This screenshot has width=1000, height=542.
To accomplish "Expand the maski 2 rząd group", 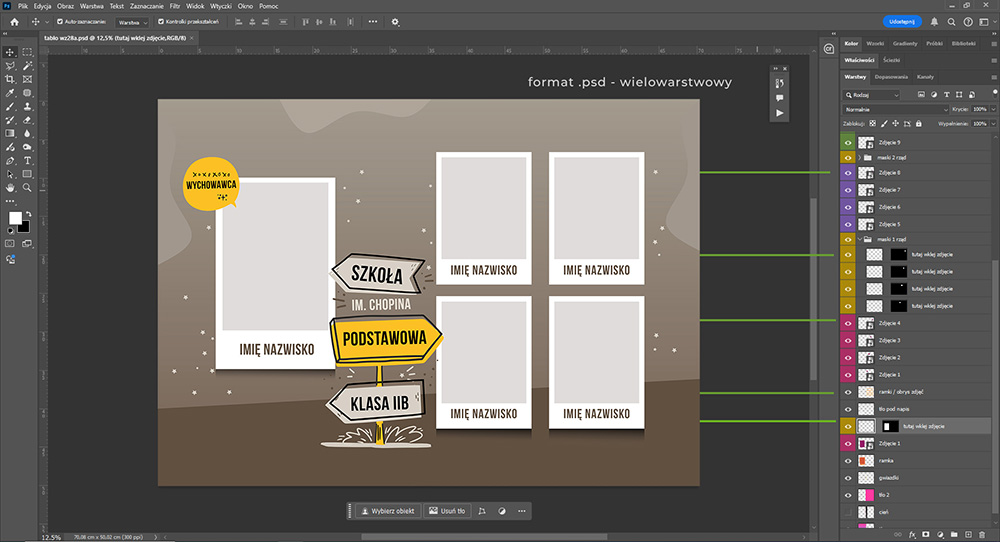I will coord(860,157).
